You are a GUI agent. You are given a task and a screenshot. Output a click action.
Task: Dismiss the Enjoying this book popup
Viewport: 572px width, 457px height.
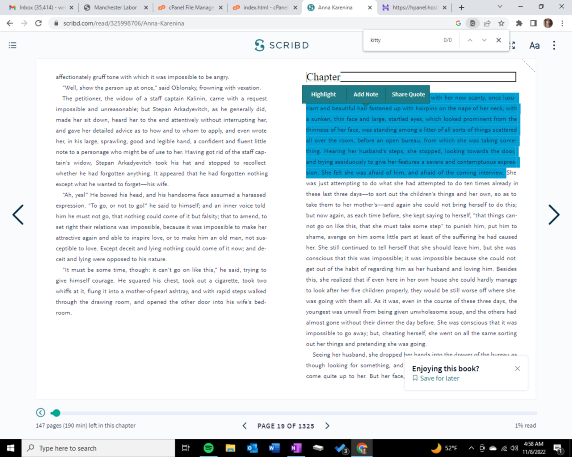pyautogui.click(x=517, y=368)
